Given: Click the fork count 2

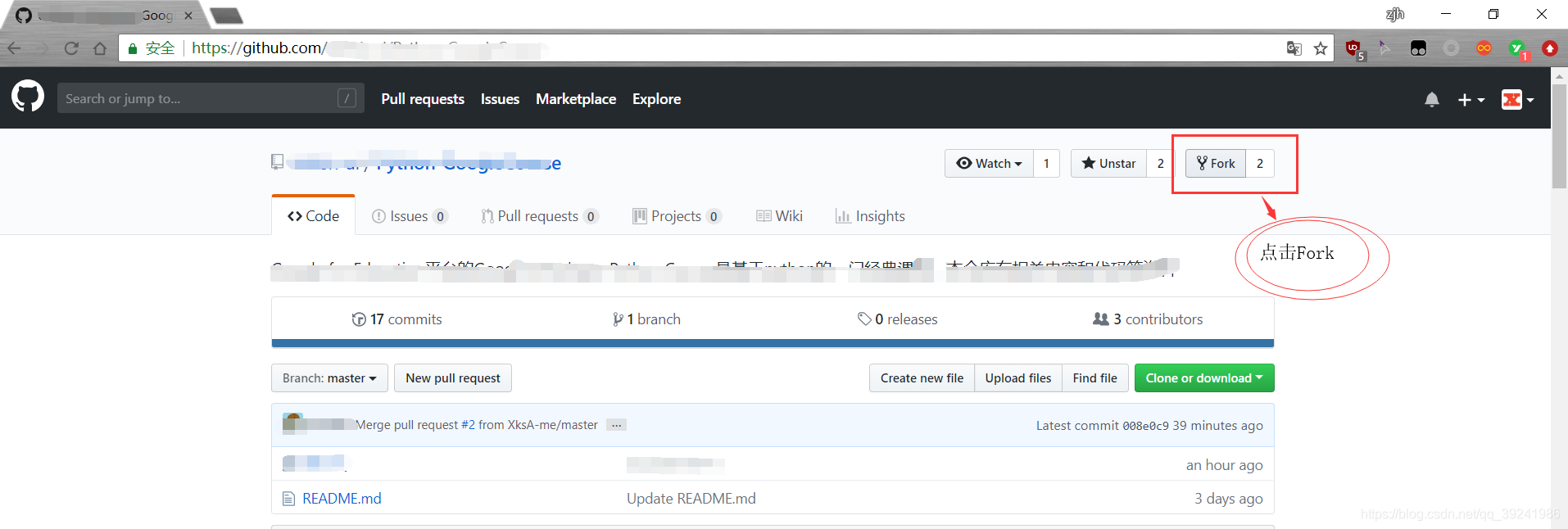Looking at the screenshot, I should point(1260,163).
